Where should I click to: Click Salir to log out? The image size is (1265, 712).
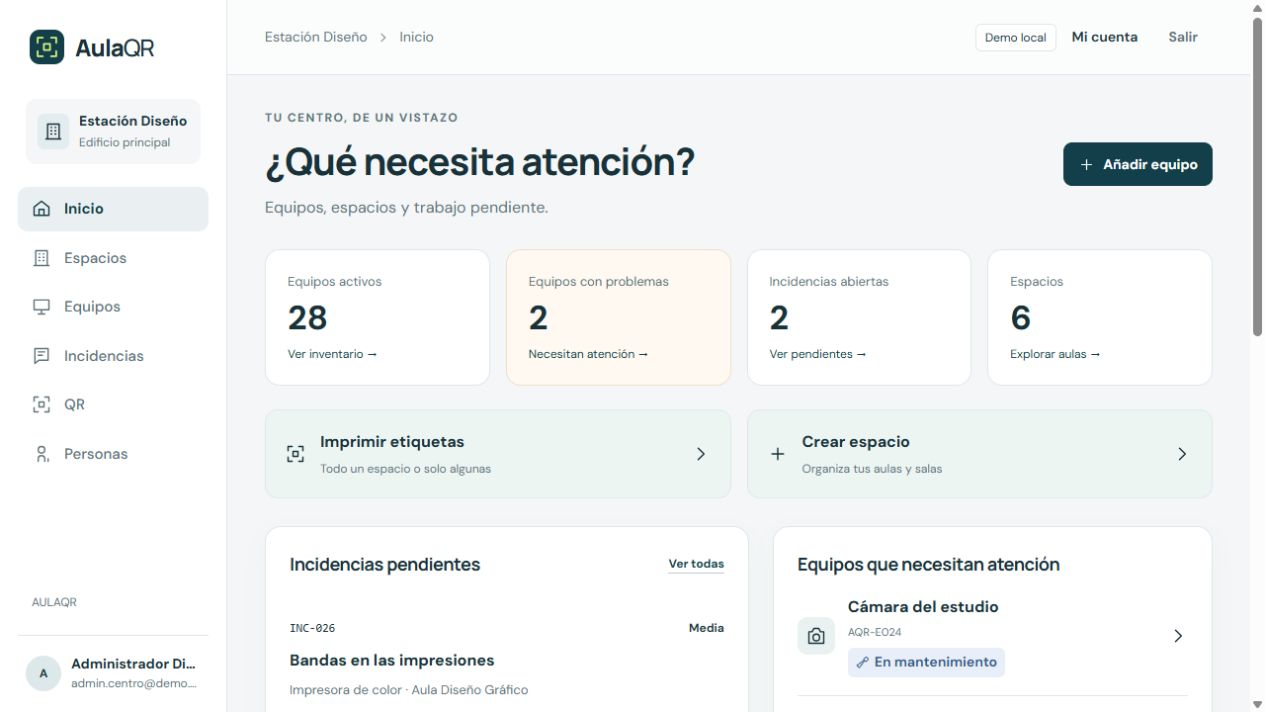click(x=1183, y=37)
